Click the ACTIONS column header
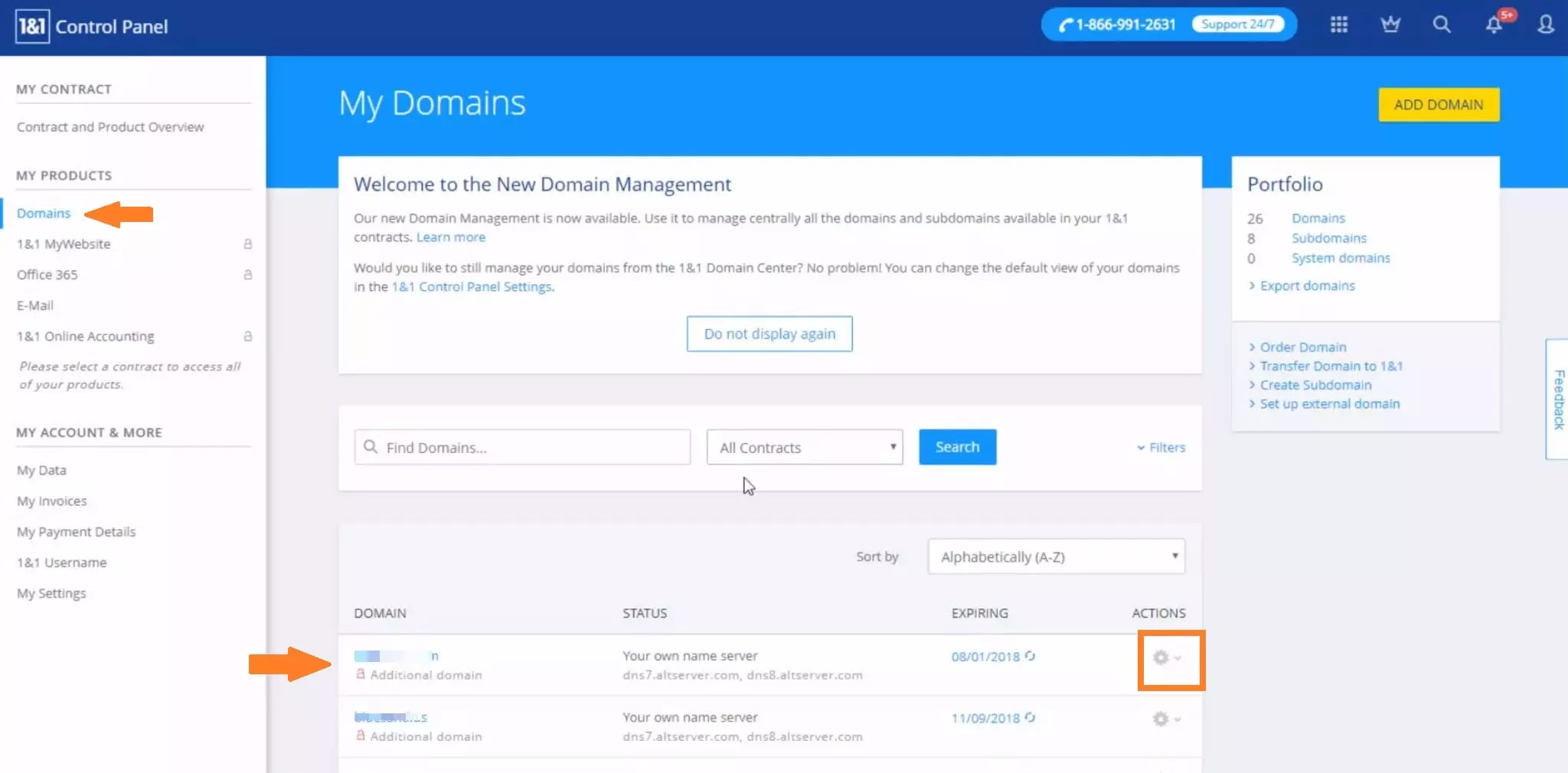 pos(1158,613)
